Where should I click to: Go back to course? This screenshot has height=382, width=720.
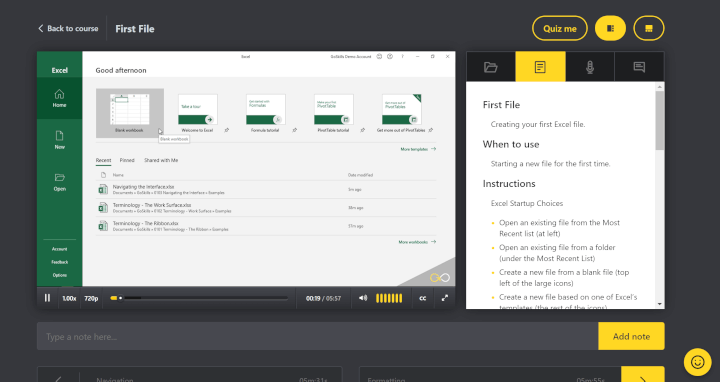[68, 28]
